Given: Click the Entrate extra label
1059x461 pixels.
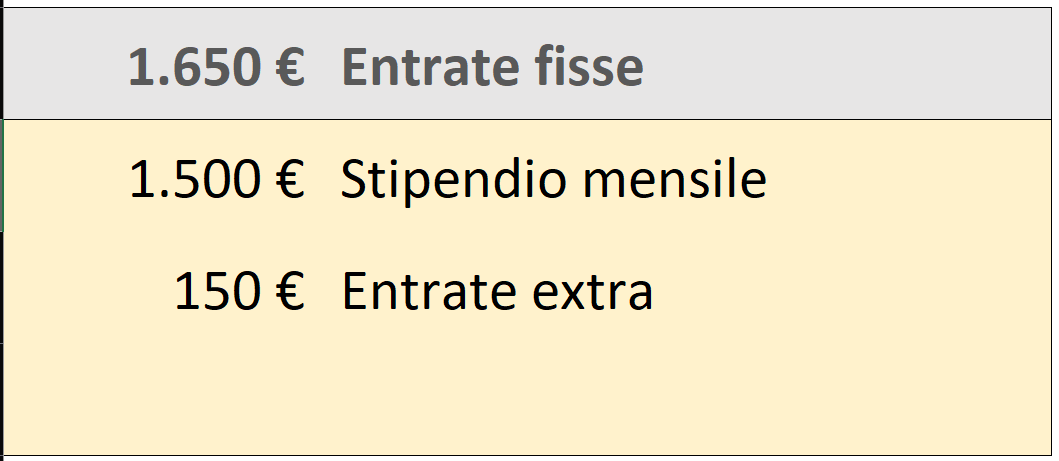Looking at the screenshot, I should pos(497,291).
